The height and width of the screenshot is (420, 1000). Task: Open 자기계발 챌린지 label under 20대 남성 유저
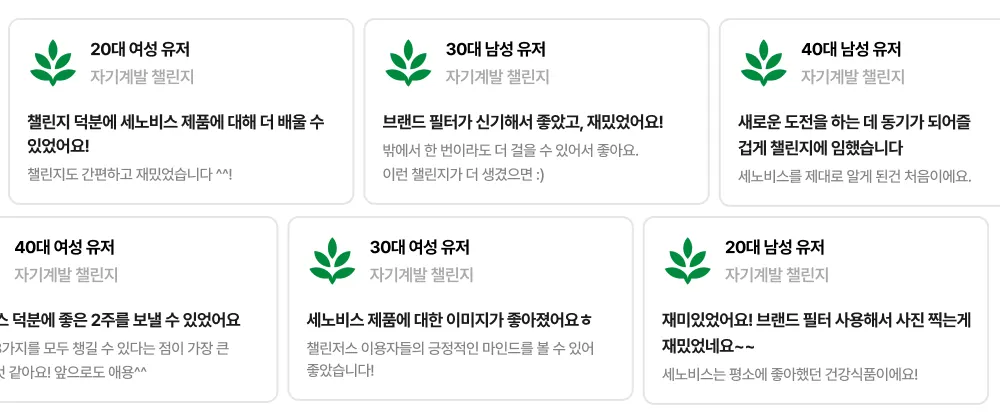777,275
